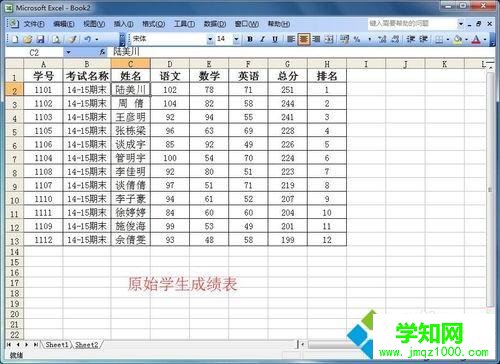Screen dimensions: 500x364
Task: Select row 13 header
Action: (x=14, y=240)
